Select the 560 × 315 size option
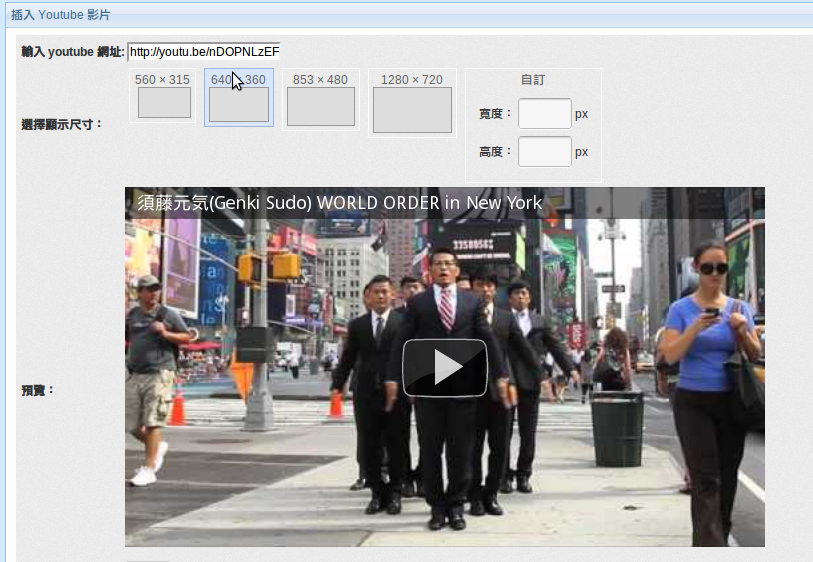This screenshot has width=813, height=562. pos(162,95)
